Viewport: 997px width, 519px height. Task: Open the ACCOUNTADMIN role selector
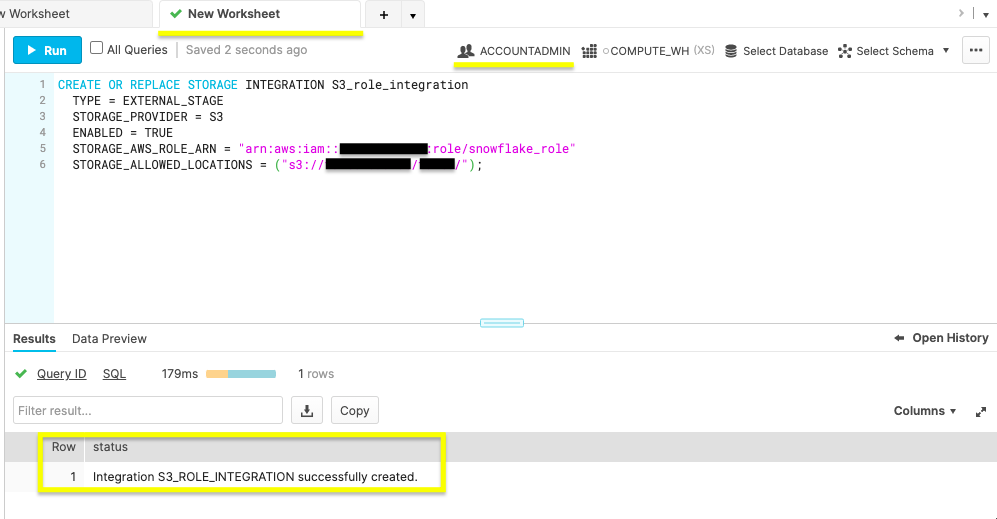(514, 51)
